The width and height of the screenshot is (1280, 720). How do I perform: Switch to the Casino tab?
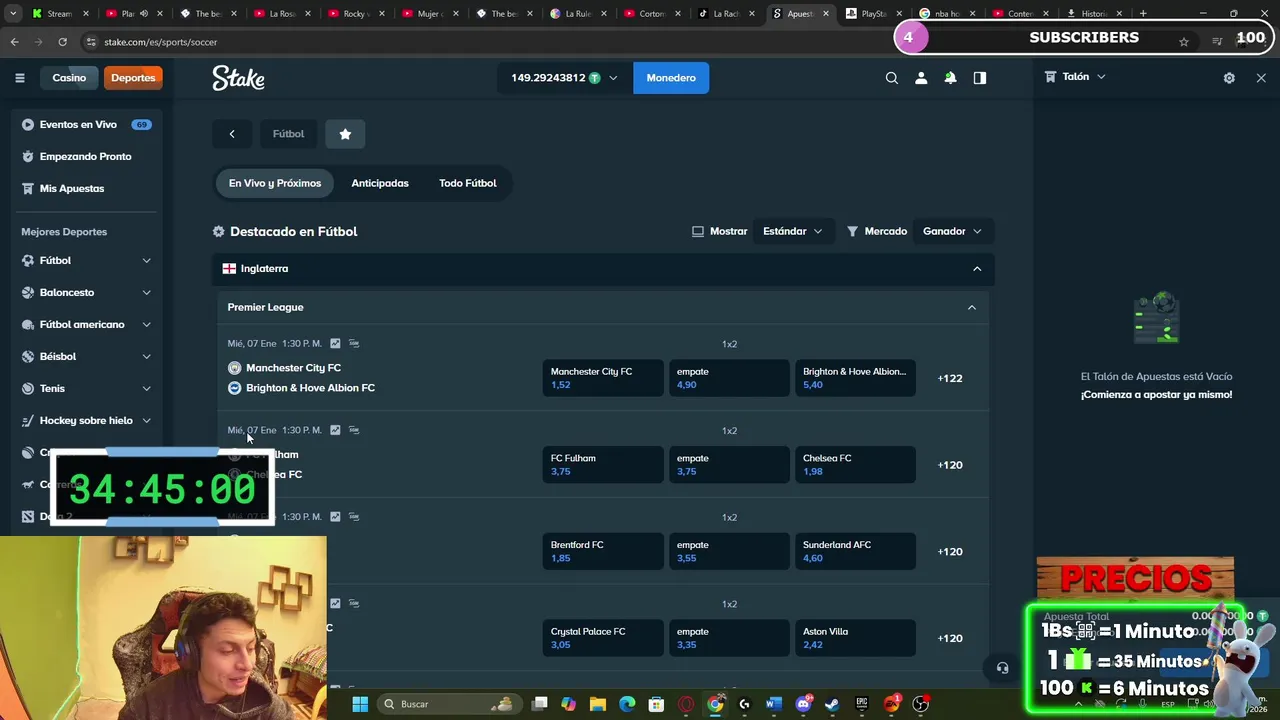[69, 78]
